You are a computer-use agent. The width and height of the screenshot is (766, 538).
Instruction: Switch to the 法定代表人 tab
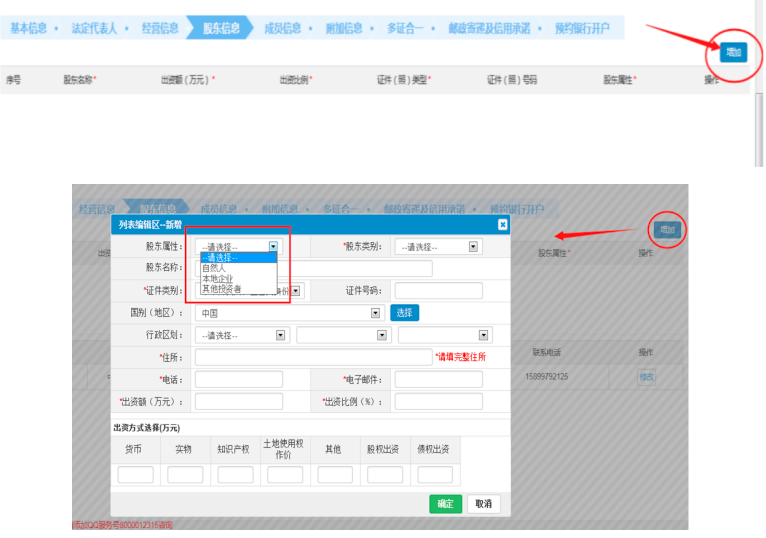(x=93, y=28)
